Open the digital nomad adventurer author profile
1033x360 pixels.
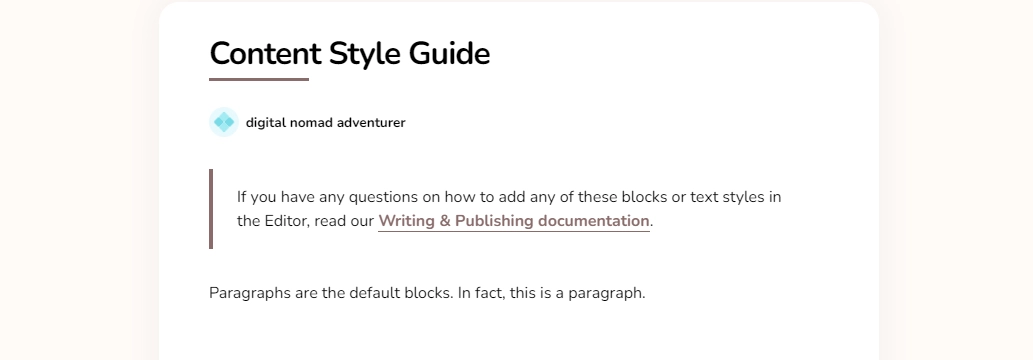click(325, 123)
